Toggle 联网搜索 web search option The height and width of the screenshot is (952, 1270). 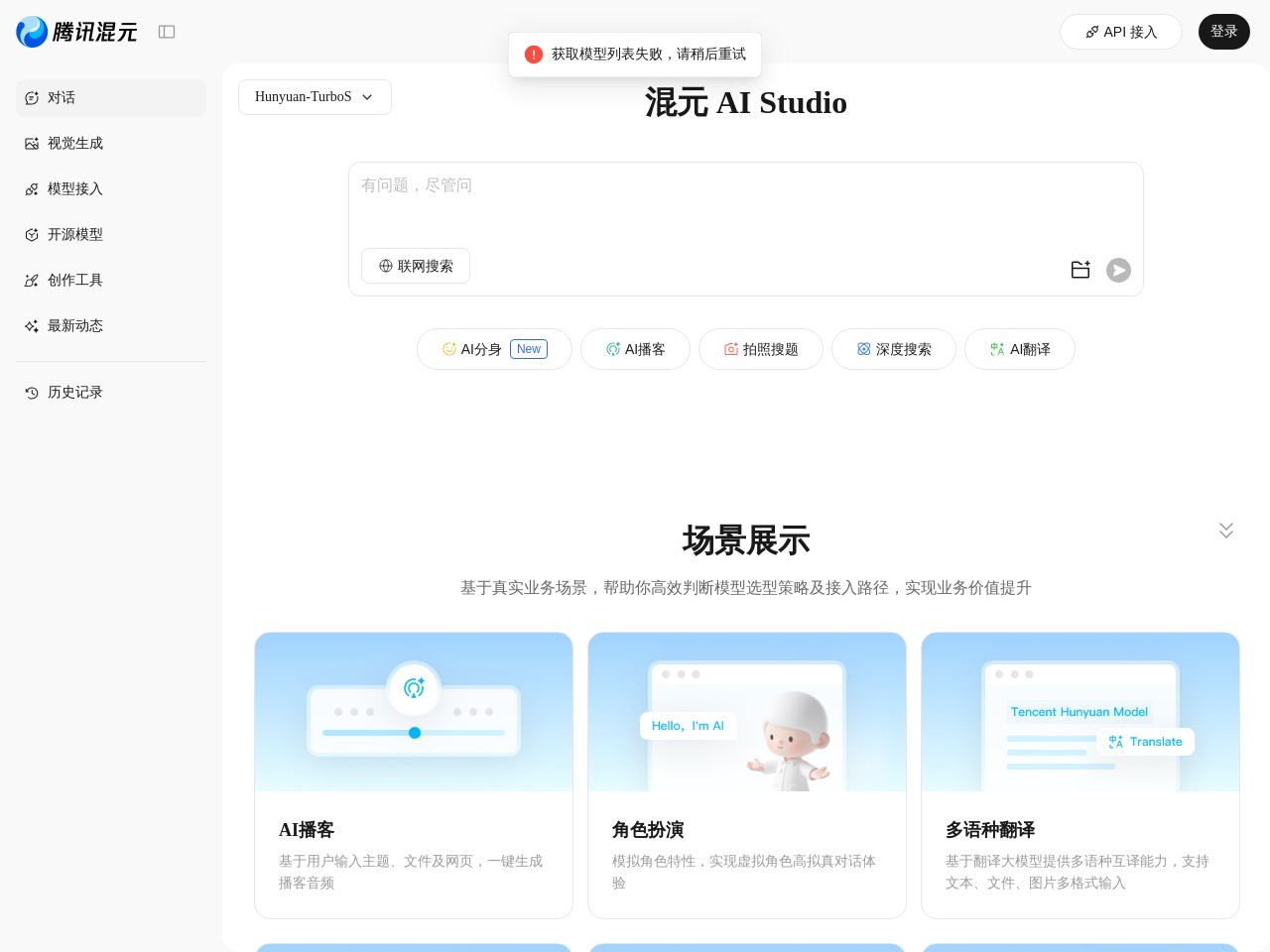[x=416, y=266]
